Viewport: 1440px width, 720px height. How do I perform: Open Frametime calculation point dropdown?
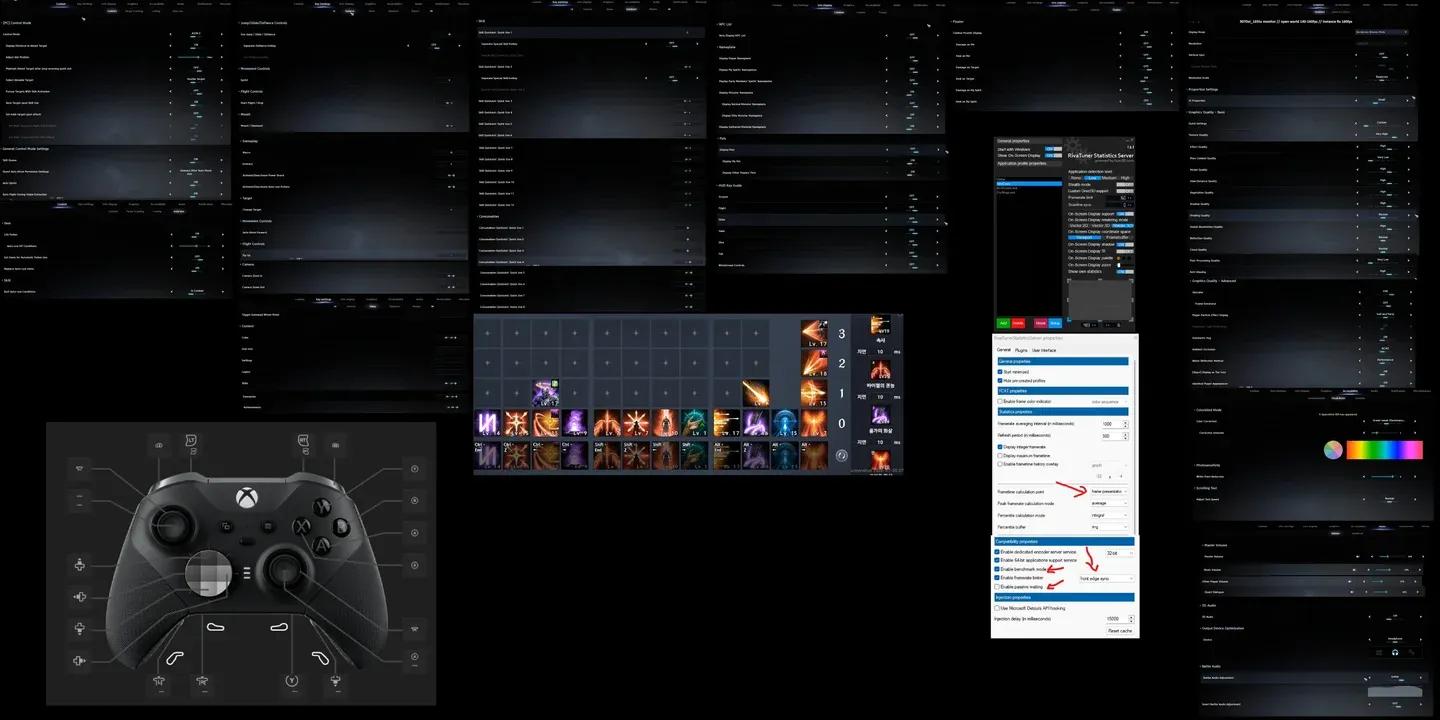[1109, 491]
